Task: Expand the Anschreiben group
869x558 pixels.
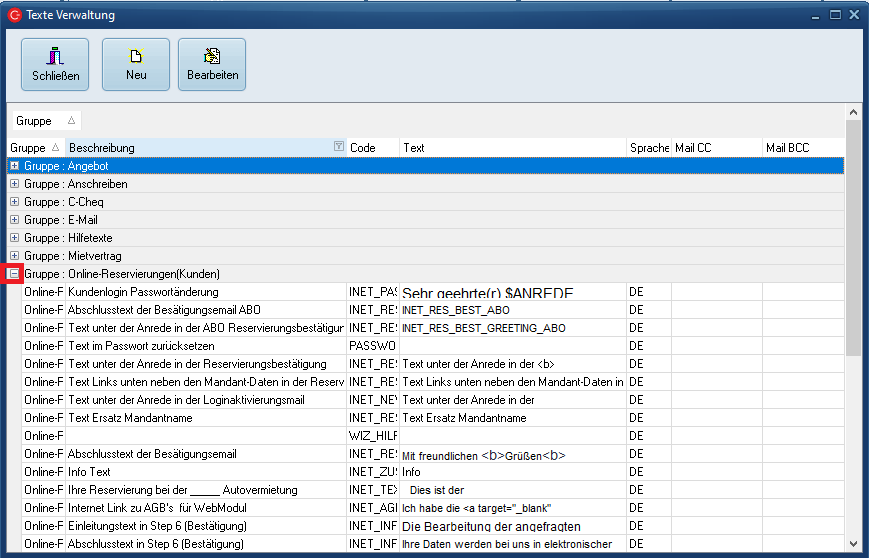Action: [x=14, y=184]
